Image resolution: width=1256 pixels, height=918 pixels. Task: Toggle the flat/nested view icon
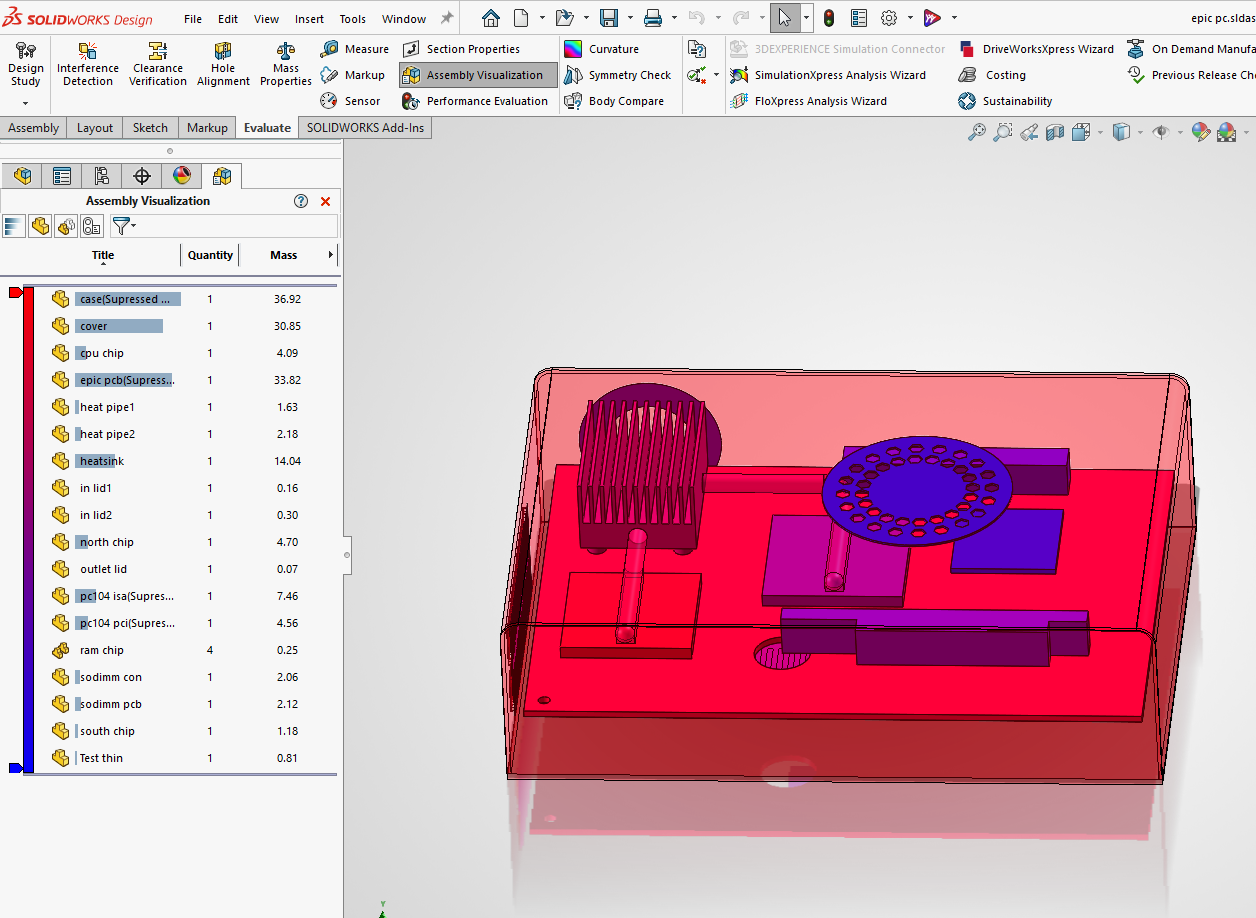40,226
